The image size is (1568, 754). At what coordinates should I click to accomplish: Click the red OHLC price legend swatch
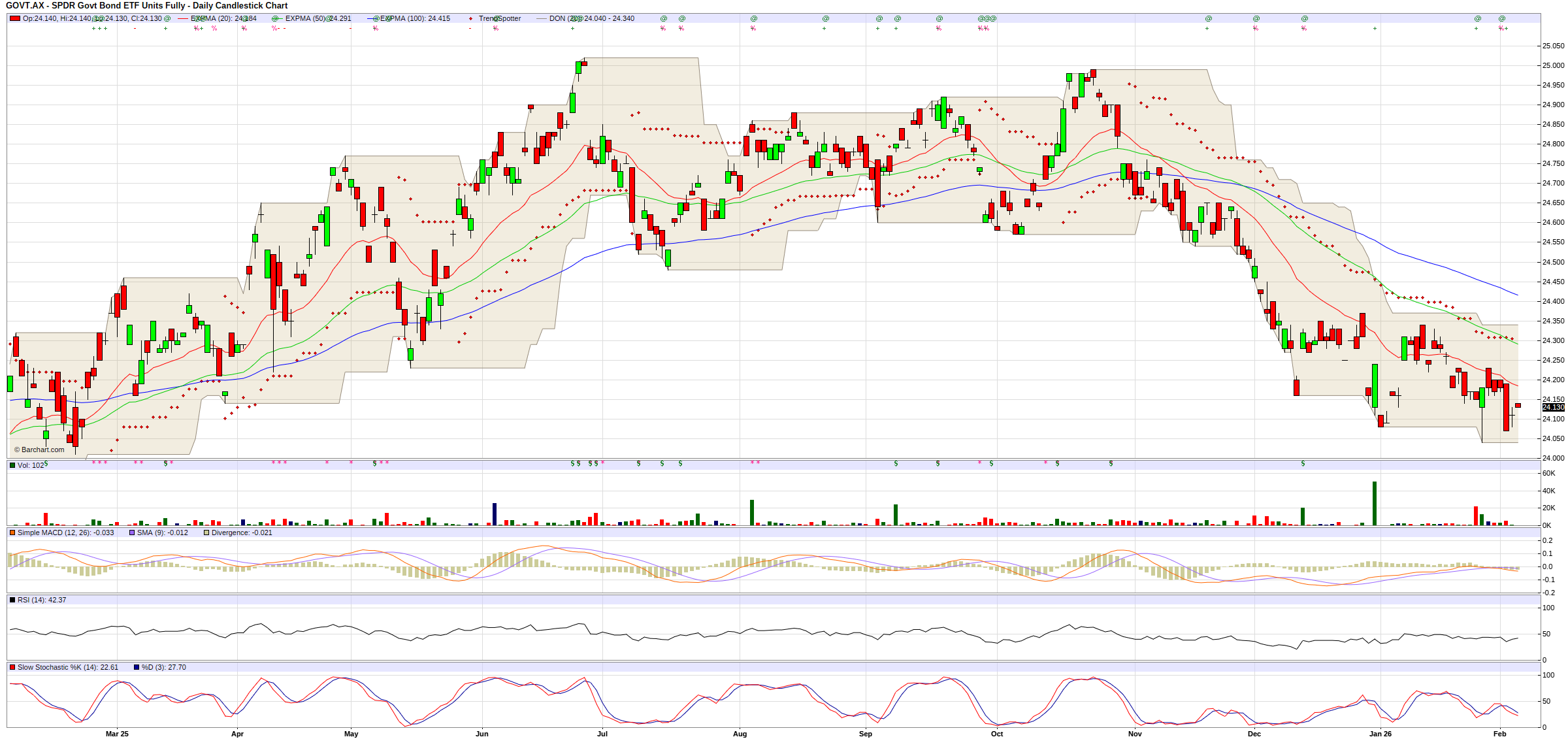pos(14,18)
